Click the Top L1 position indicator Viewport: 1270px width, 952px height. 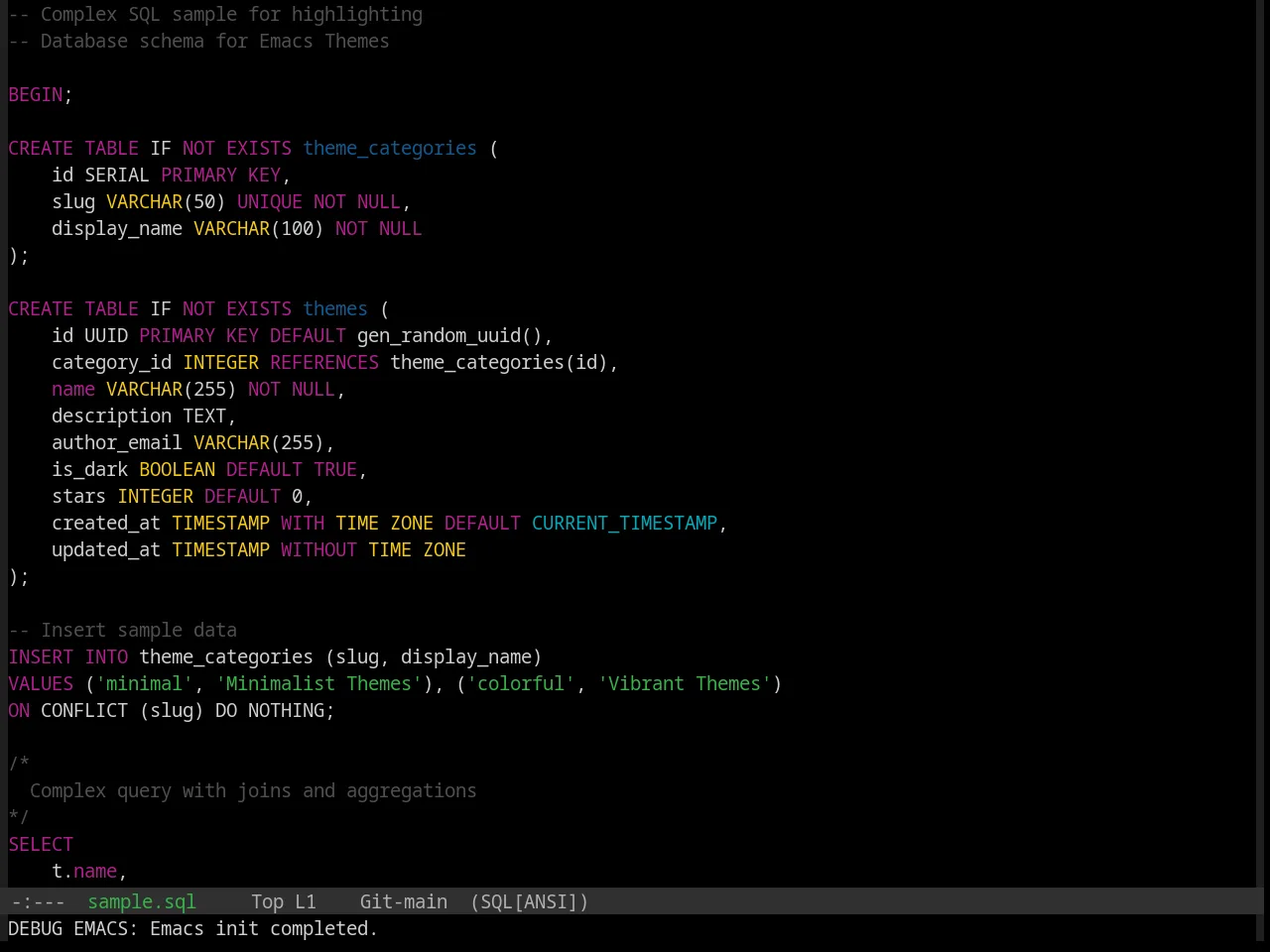tap(283, 901)
